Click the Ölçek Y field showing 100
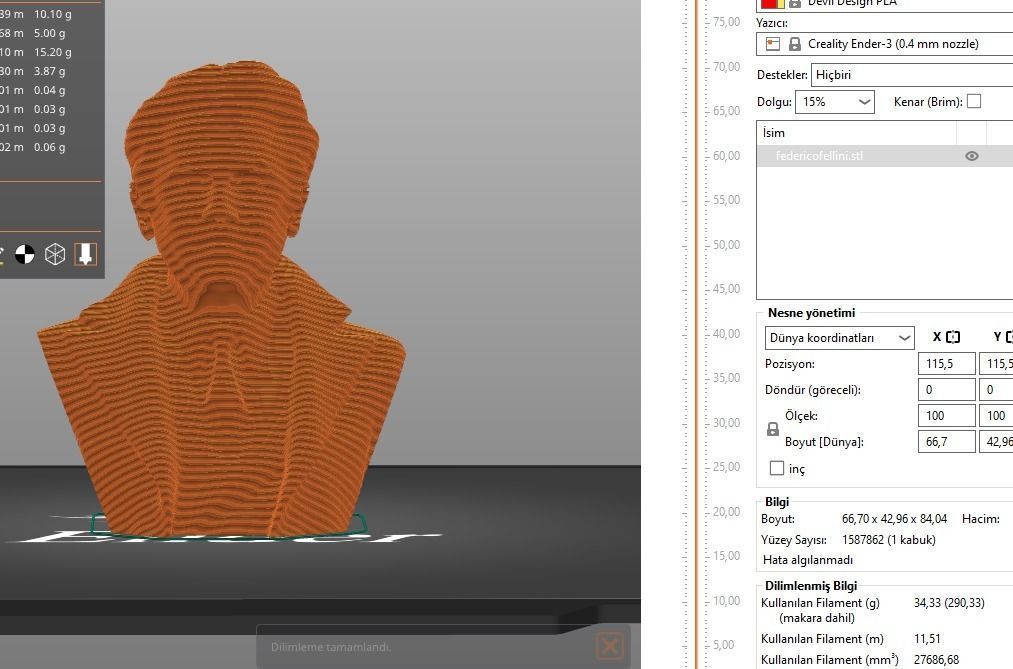 (996, 416)
